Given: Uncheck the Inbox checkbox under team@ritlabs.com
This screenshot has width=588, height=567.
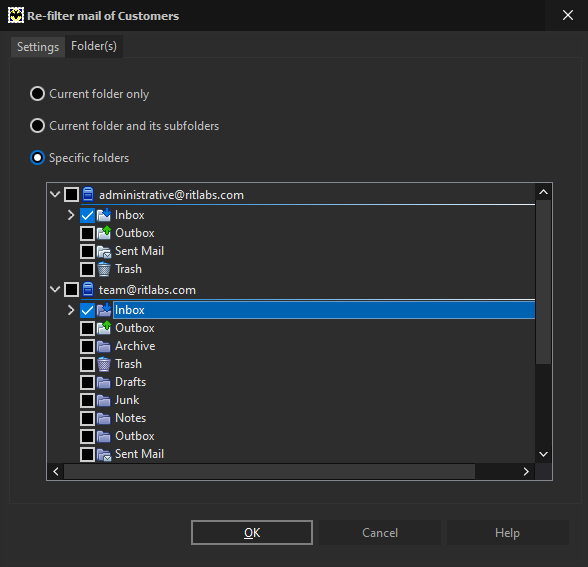Looking at the screenshot, I should click(x=87, y=310).
